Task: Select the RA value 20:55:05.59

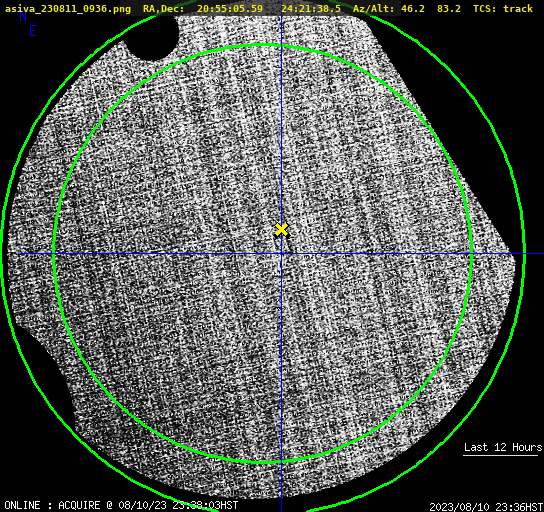Action: coord(230,8)
